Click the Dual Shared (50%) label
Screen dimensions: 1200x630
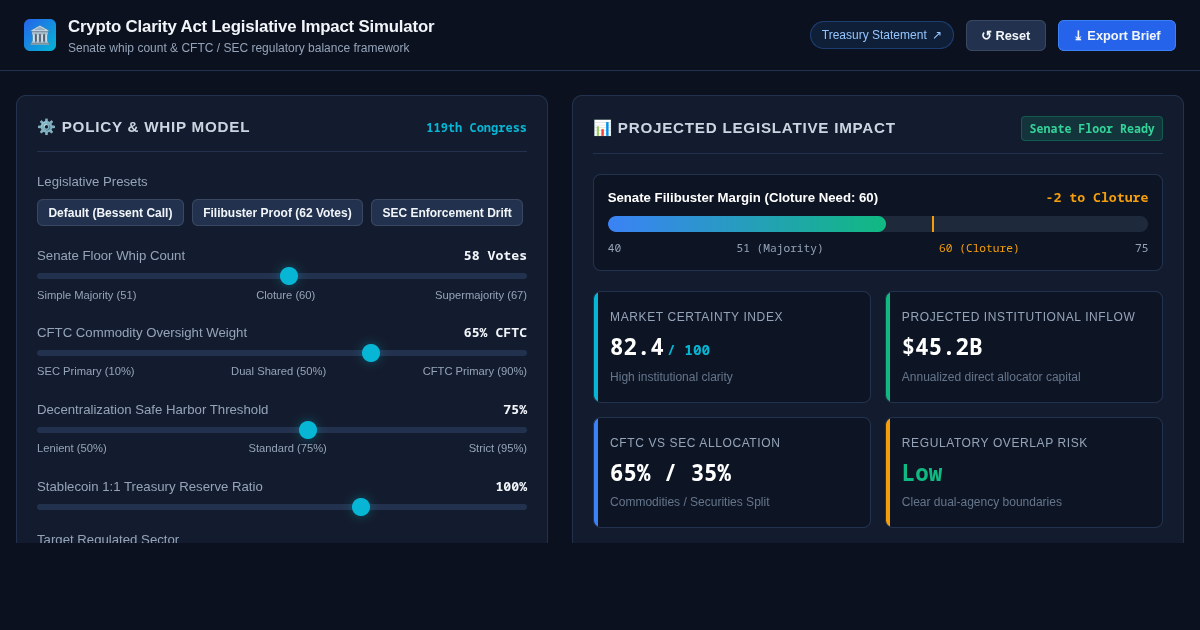click(278, 371)
